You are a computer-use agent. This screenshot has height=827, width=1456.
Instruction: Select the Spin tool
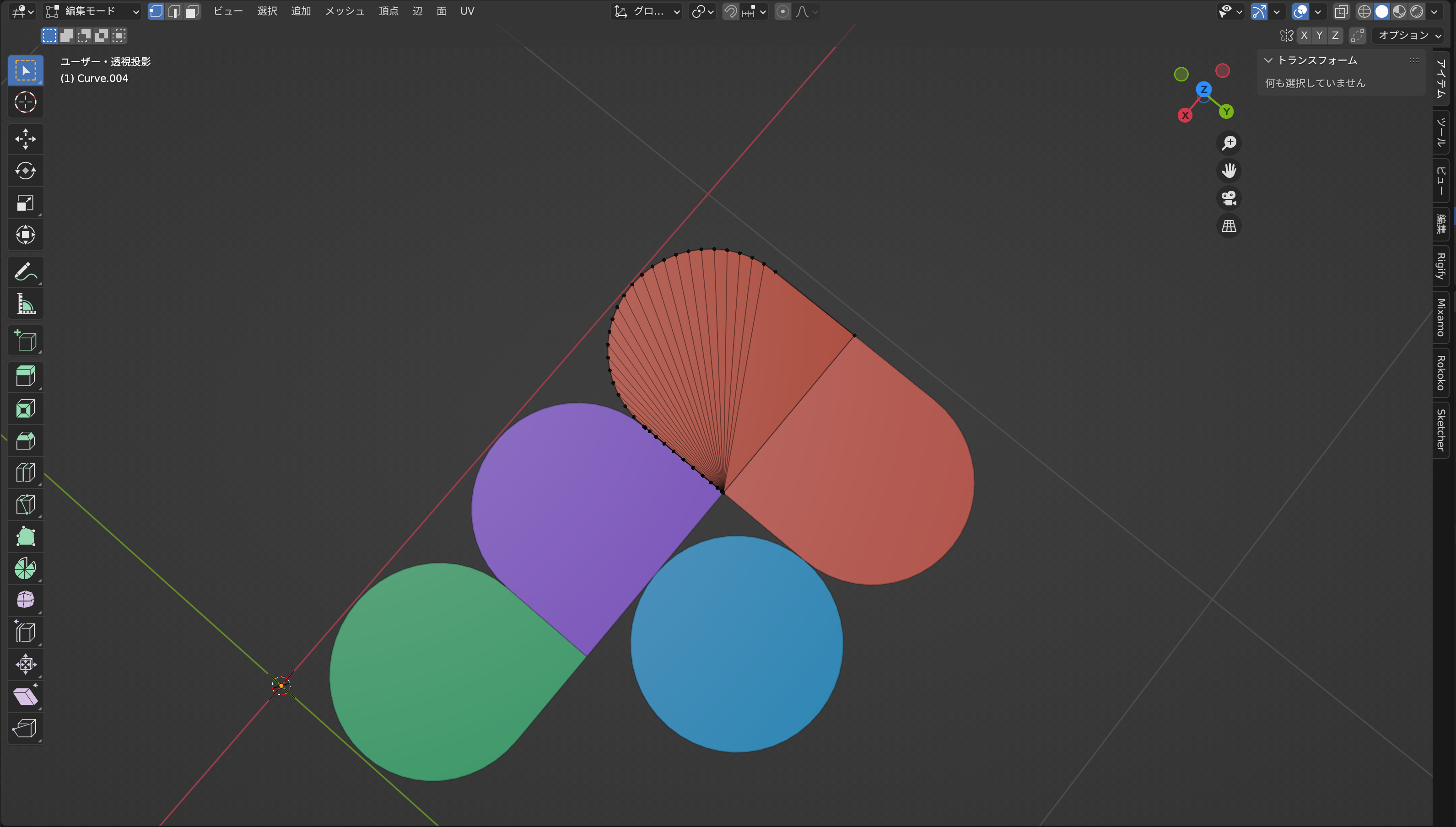[26, 568]
